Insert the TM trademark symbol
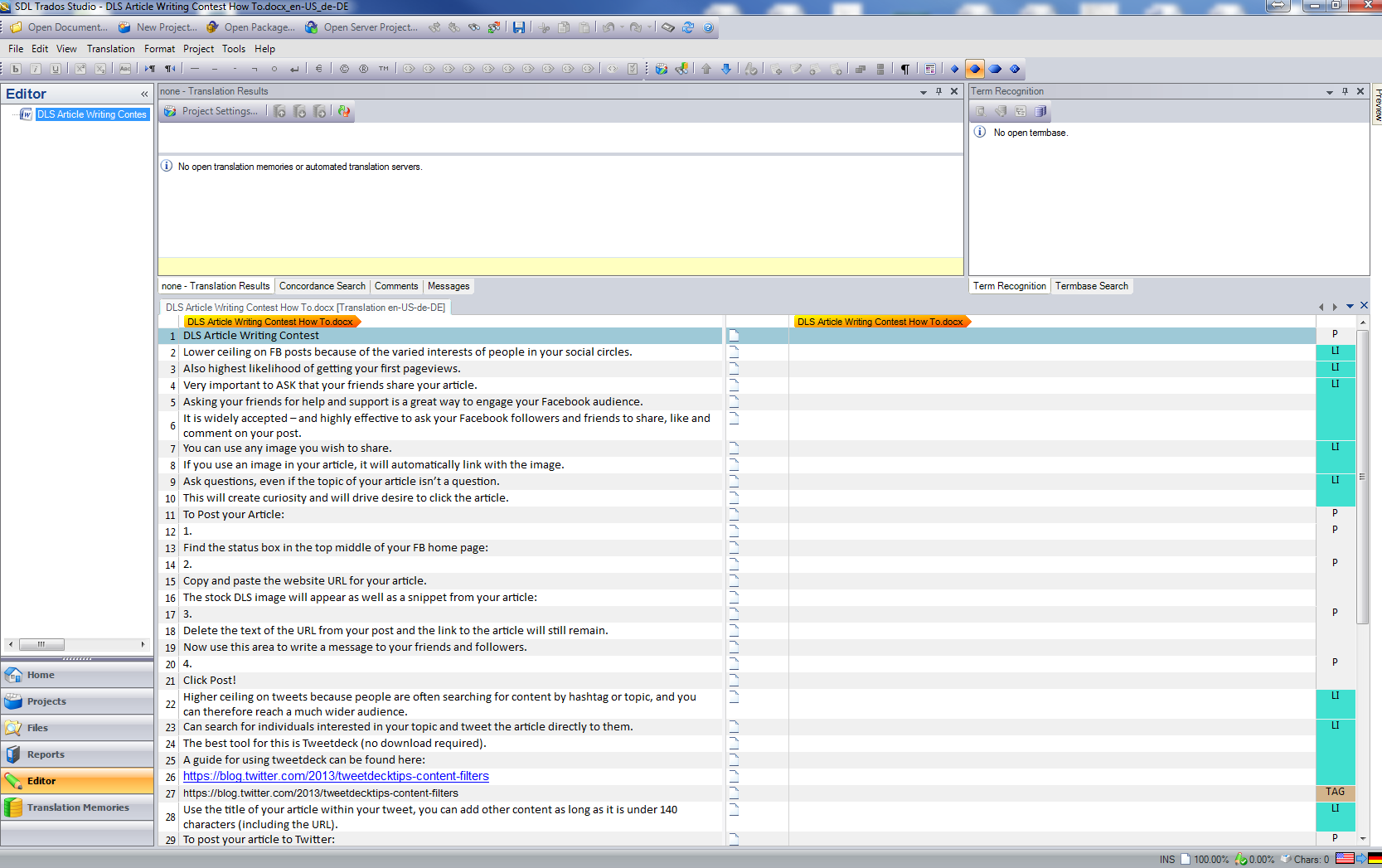Viewport: 1382px width, 868px height. [384, 69]
